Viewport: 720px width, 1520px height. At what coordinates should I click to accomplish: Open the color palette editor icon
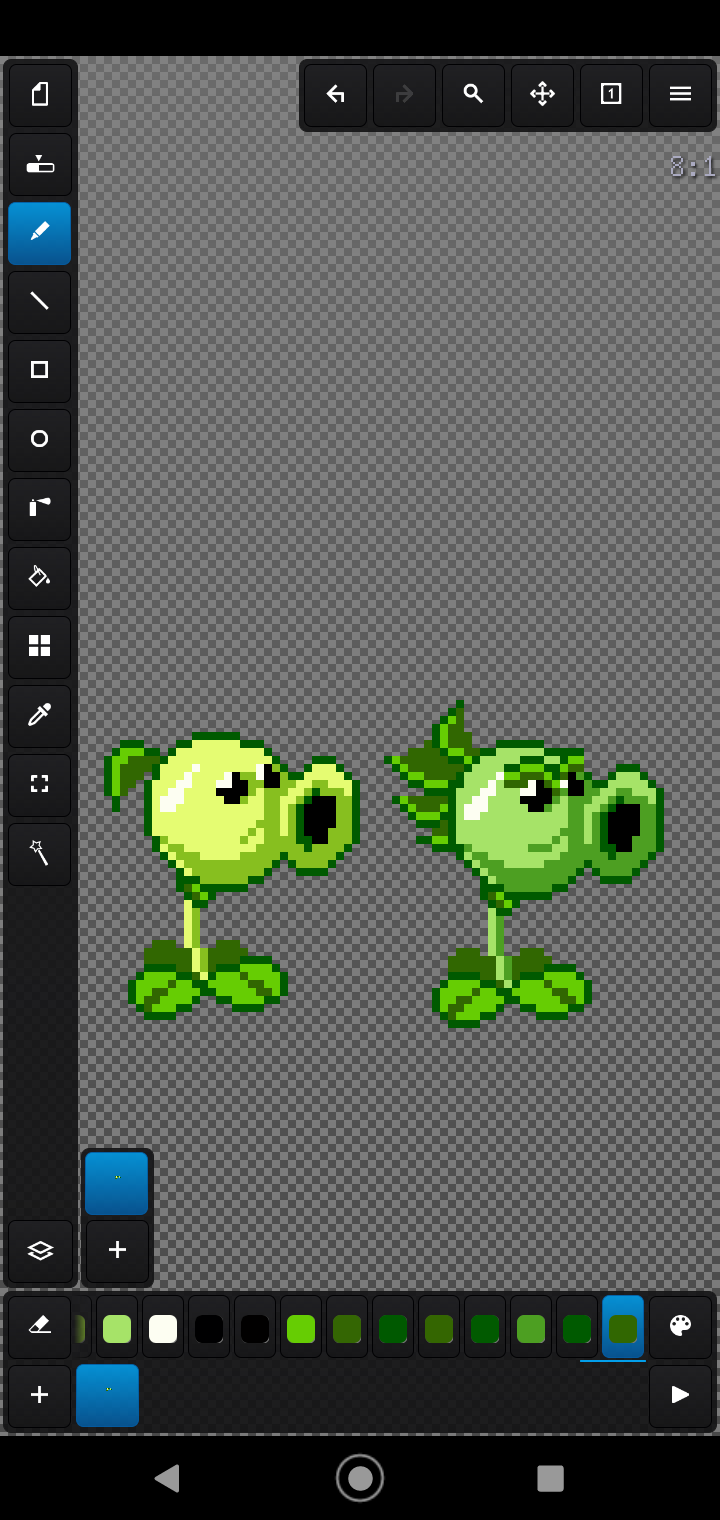(681, 1327)
